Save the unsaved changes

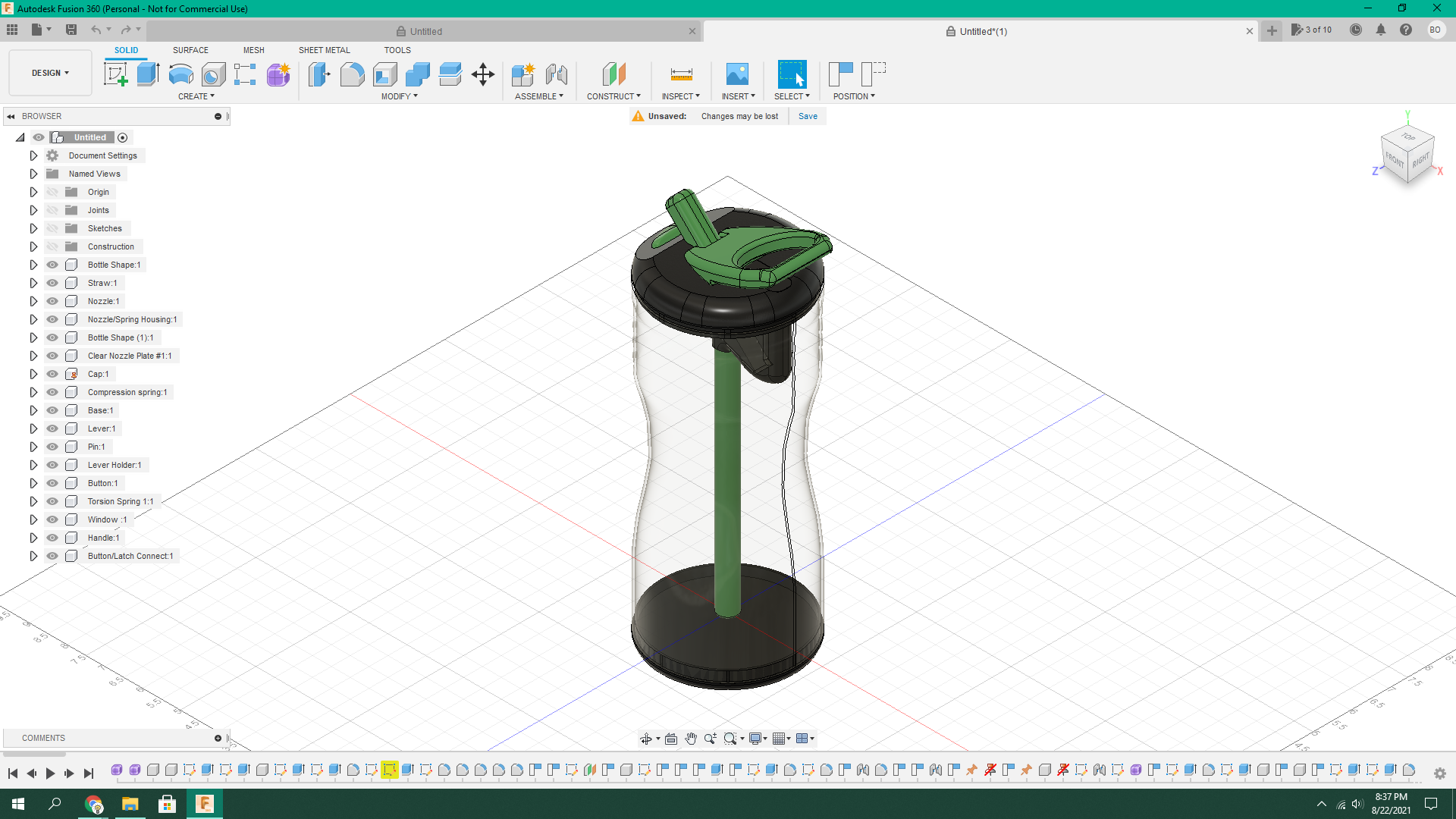pyautogui.click(x=807, y=115)
